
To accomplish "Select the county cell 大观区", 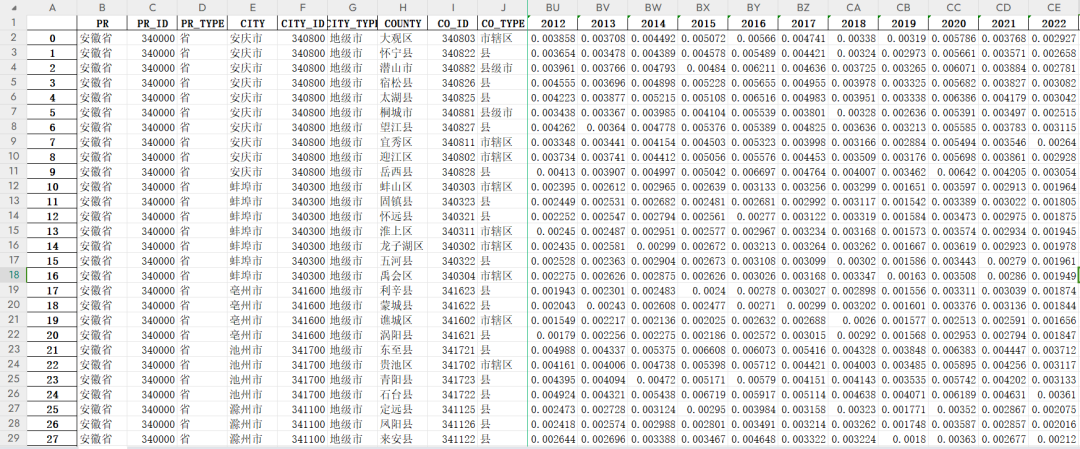I will [403, 38].
